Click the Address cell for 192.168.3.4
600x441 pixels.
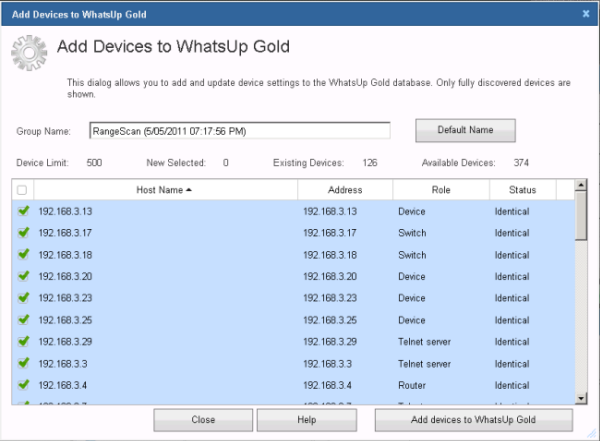coord(328,385)
